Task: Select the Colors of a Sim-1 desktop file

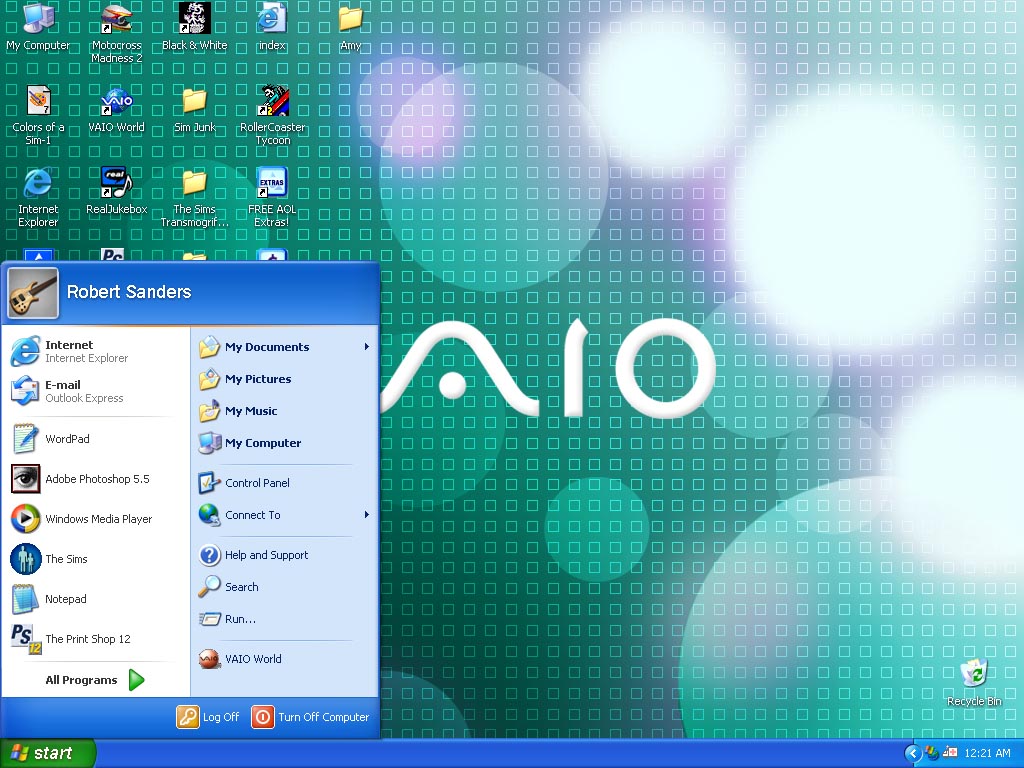Action: [38, 116]
